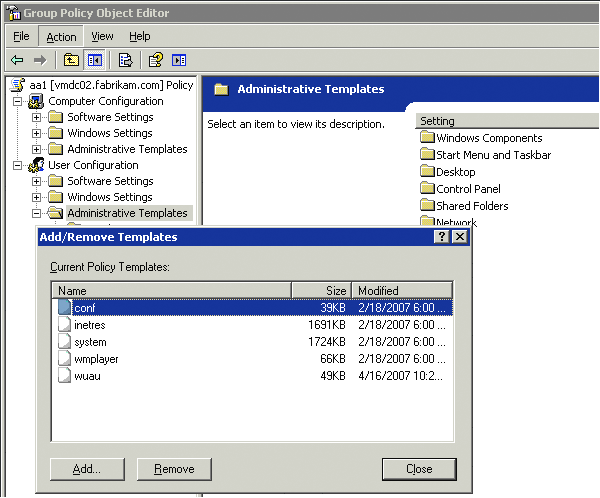Click the 4/16/2007 10:2... modified cell
Screen dimensions: 600x498
pos(401,376)
